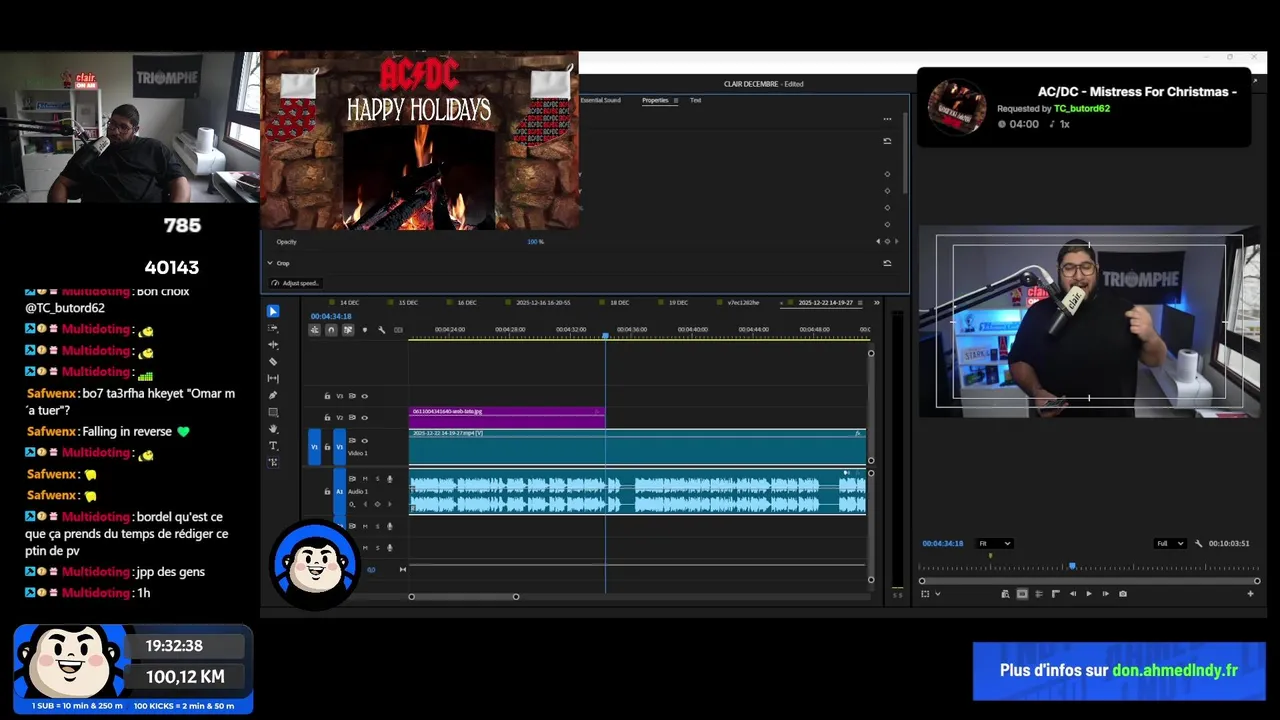
Task: Open the Fit zoom level dropdown
Action: [x=995, y=543]
